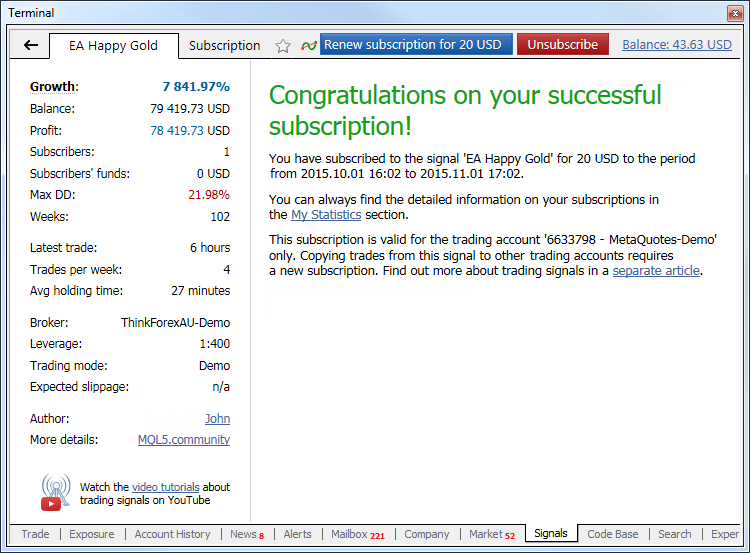Select the EA Happy Gold tab
The width and height of the screenshot is (750, 553).
pyautogui.click(x=113, y=45)
